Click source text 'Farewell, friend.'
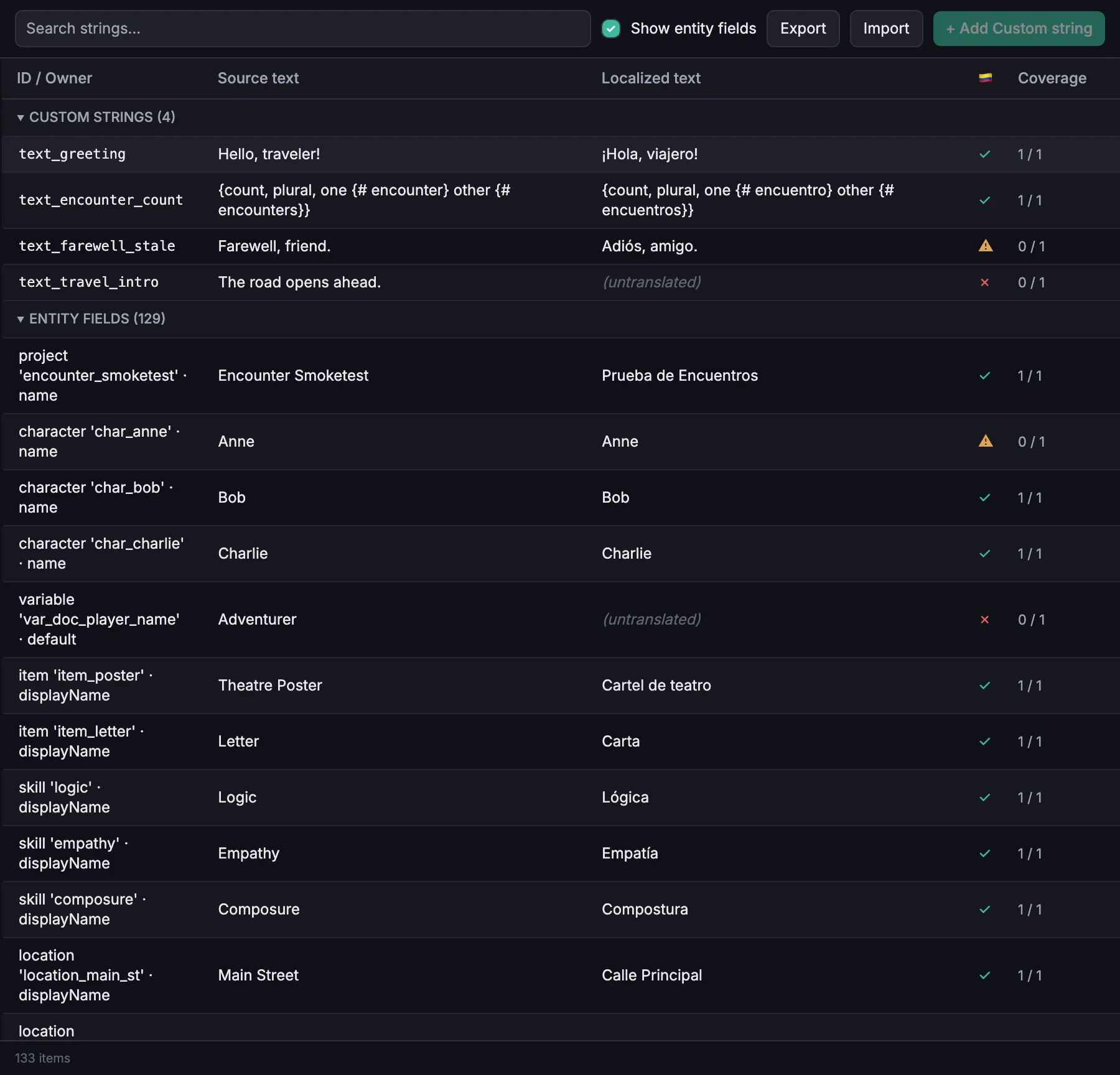 click(274, 246)
